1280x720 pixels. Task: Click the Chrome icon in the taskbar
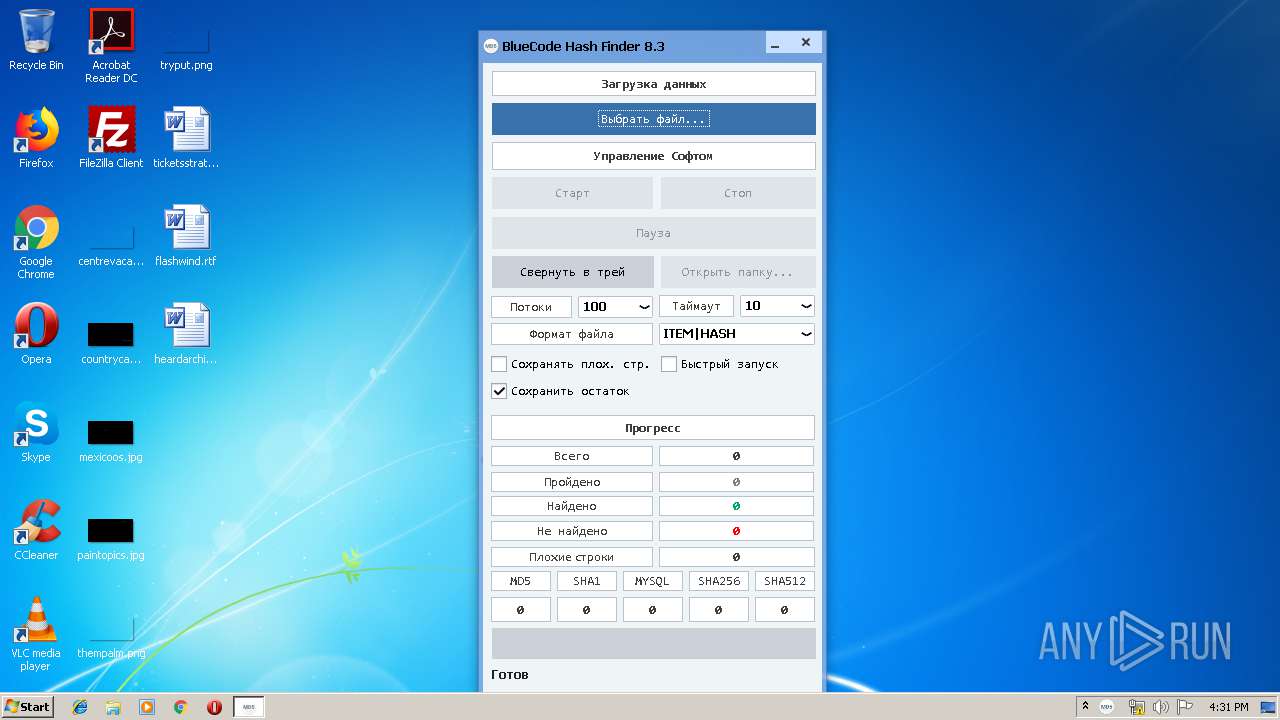pos(181,707)
